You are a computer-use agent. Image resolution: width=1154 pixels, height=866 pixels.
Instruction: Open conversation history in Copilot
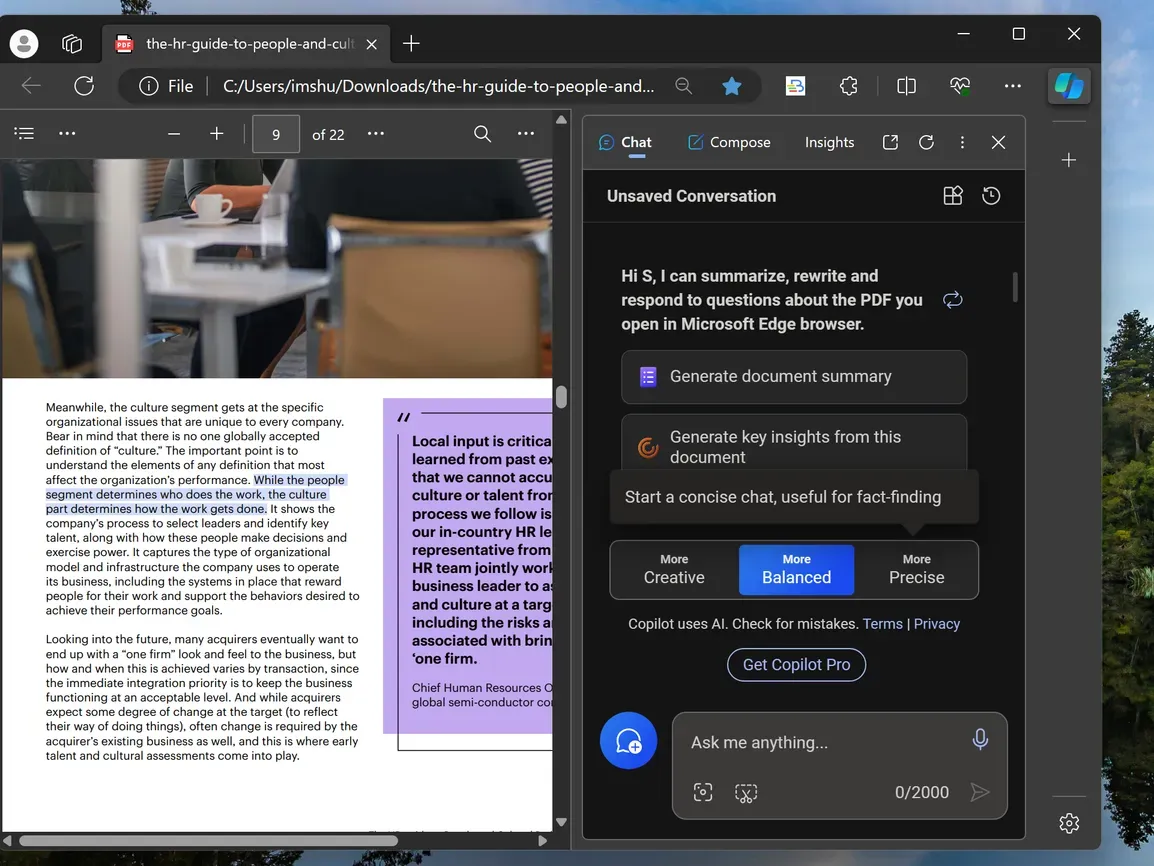pyautogui.click(x=991, y=195)
